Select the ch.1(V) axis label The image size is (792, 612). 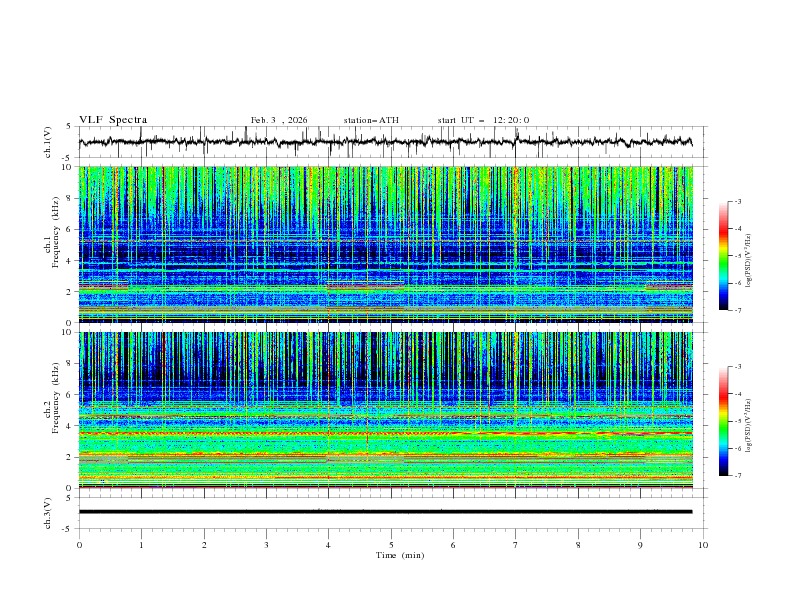point(47,143)
